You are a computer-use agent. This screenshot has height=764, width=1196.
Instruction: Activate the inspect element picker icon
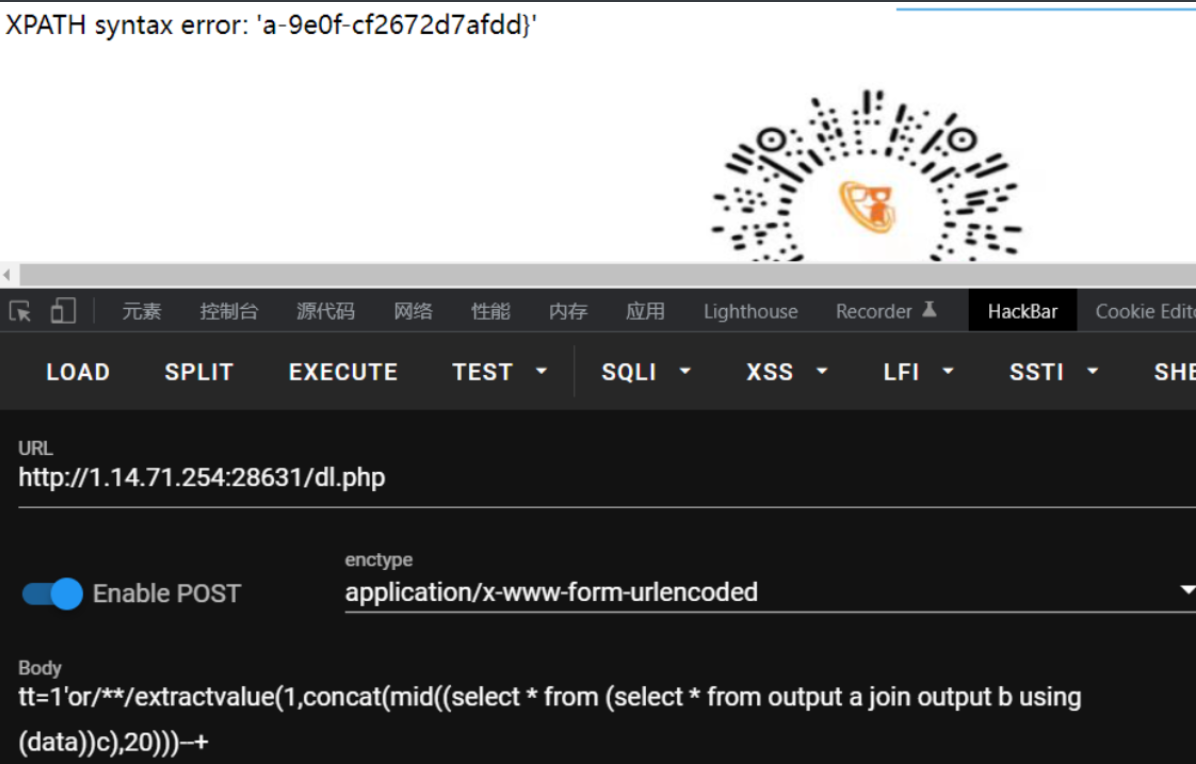coord(20,311)
